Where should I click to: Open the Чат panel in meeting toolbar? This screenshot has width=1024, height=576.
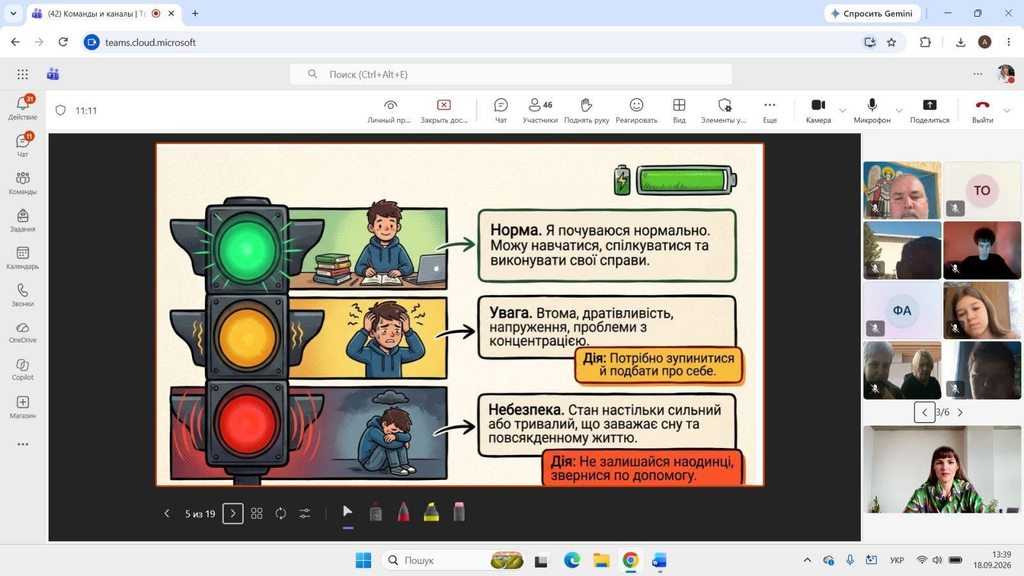click(x=501, y=110)
